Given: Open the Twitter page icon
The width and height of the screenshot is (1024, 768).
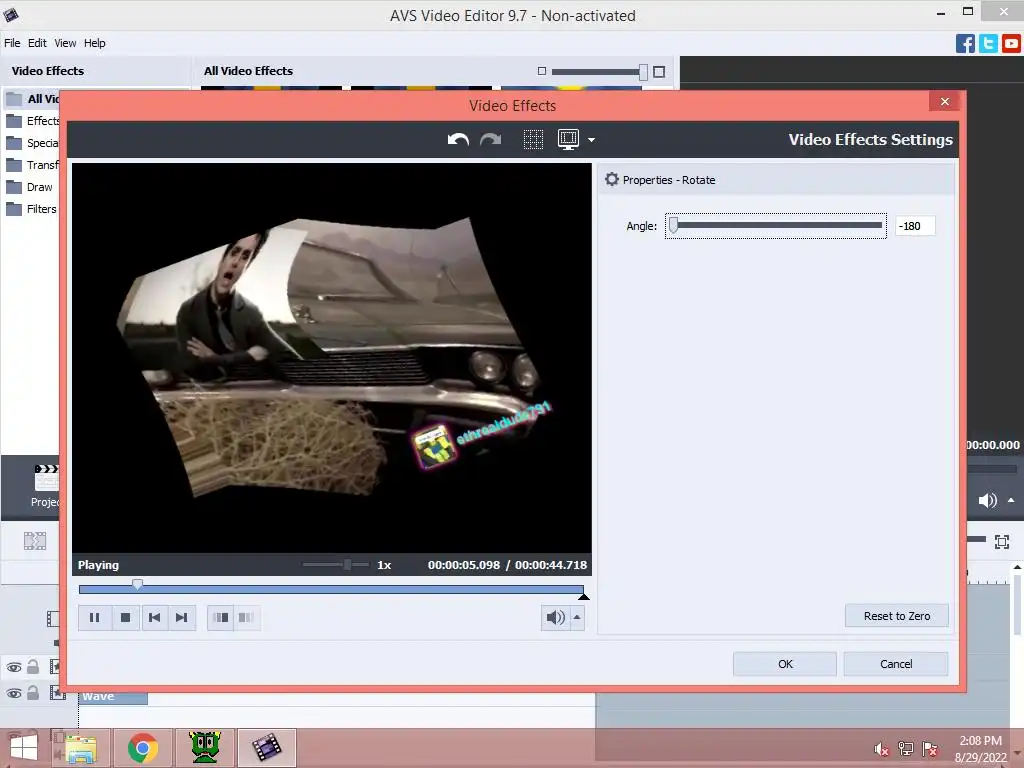Looking at the screenshot, I should click(988, 44).
